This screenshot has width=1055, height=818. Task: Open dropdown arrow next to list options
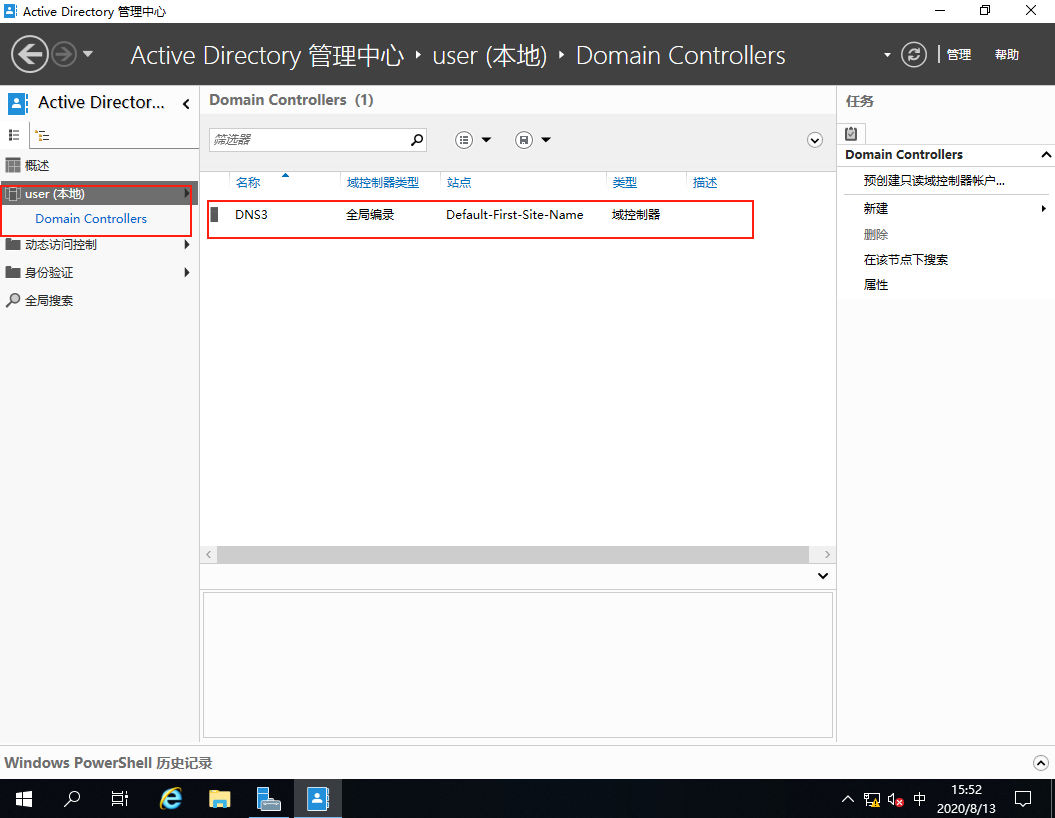click(x=486, y=140)
